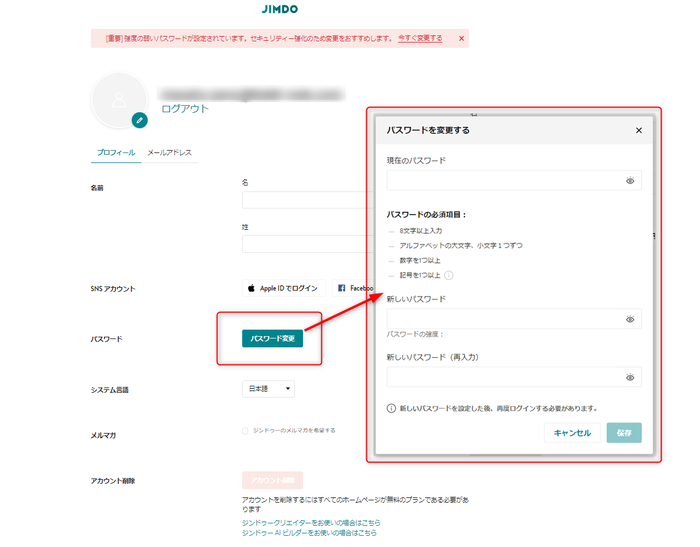This screenshot has height=547, width=700.
Task: Click the 現在のパスワード input field
Action: pyautogui.click(x=514, y=180)
